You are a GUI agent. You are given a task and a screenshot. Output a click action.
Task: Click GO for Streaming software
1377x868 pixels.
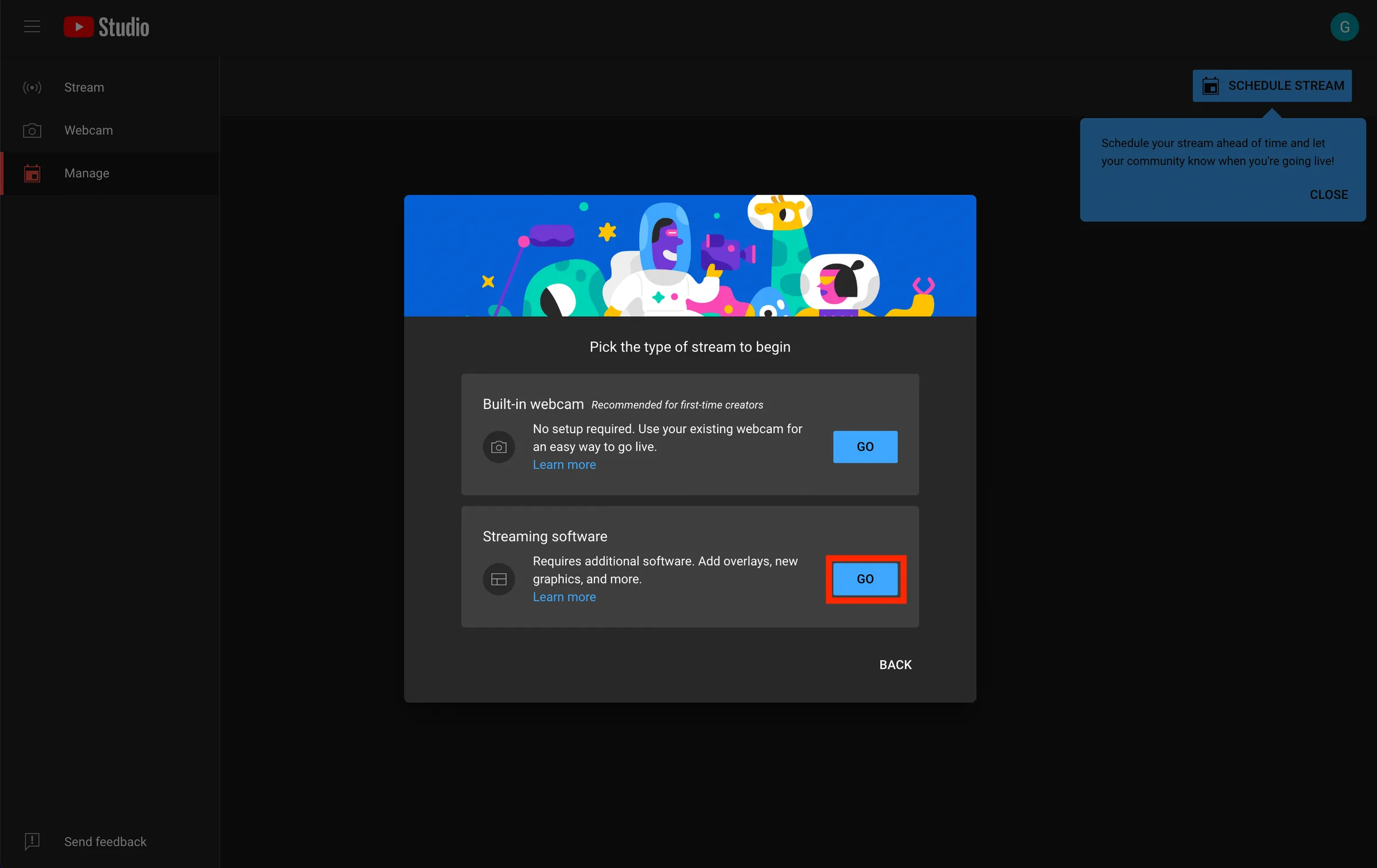(x=865, y=579)
